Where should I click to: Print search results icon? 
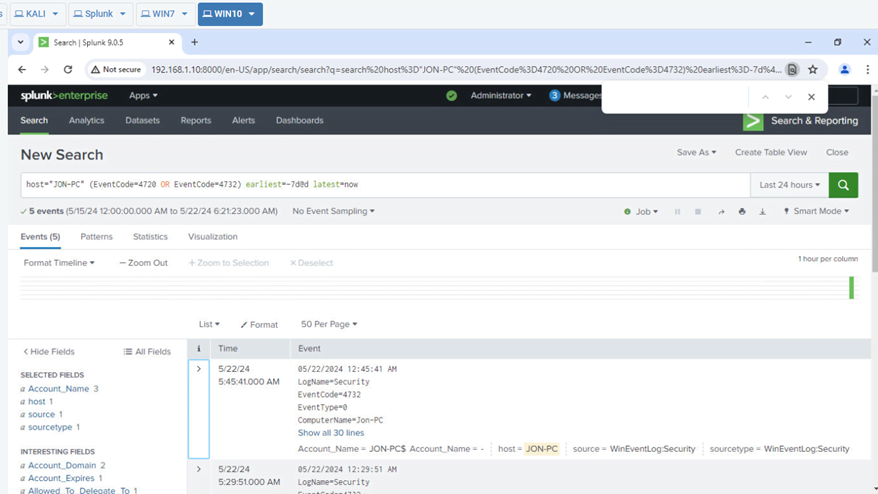(x=742, y=212)
